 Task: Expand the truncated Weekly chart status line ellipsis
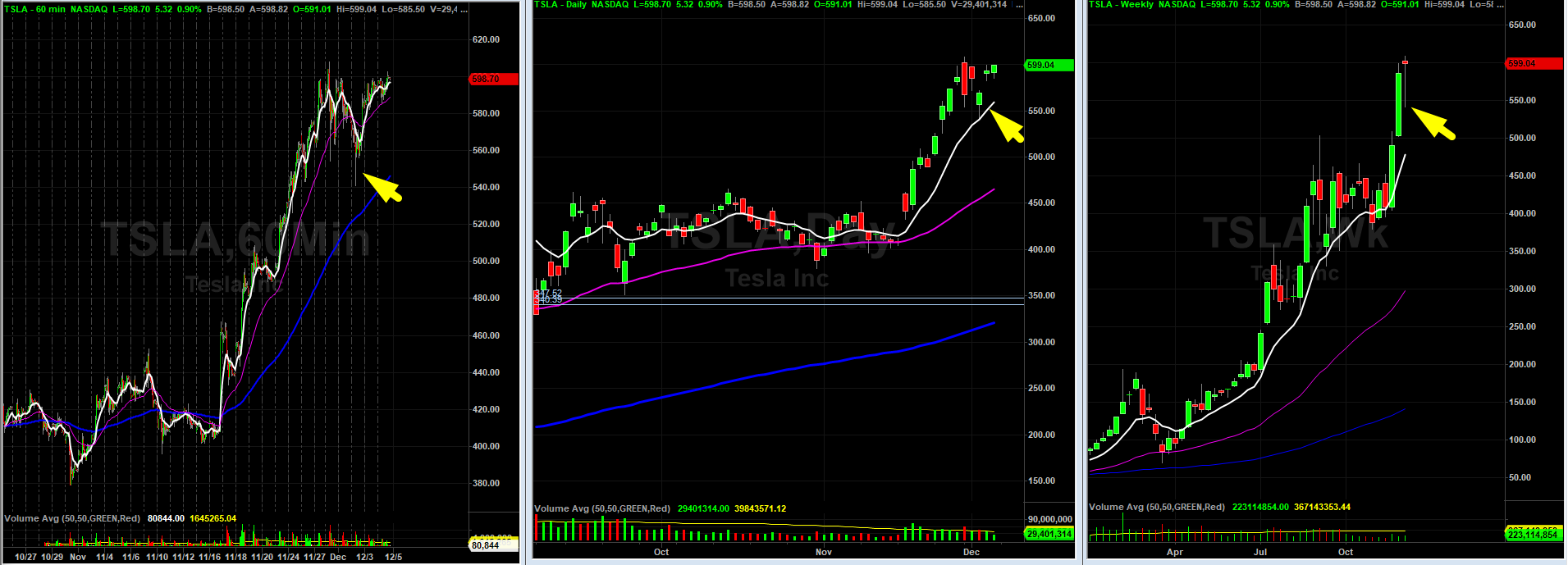(1501, 5)
